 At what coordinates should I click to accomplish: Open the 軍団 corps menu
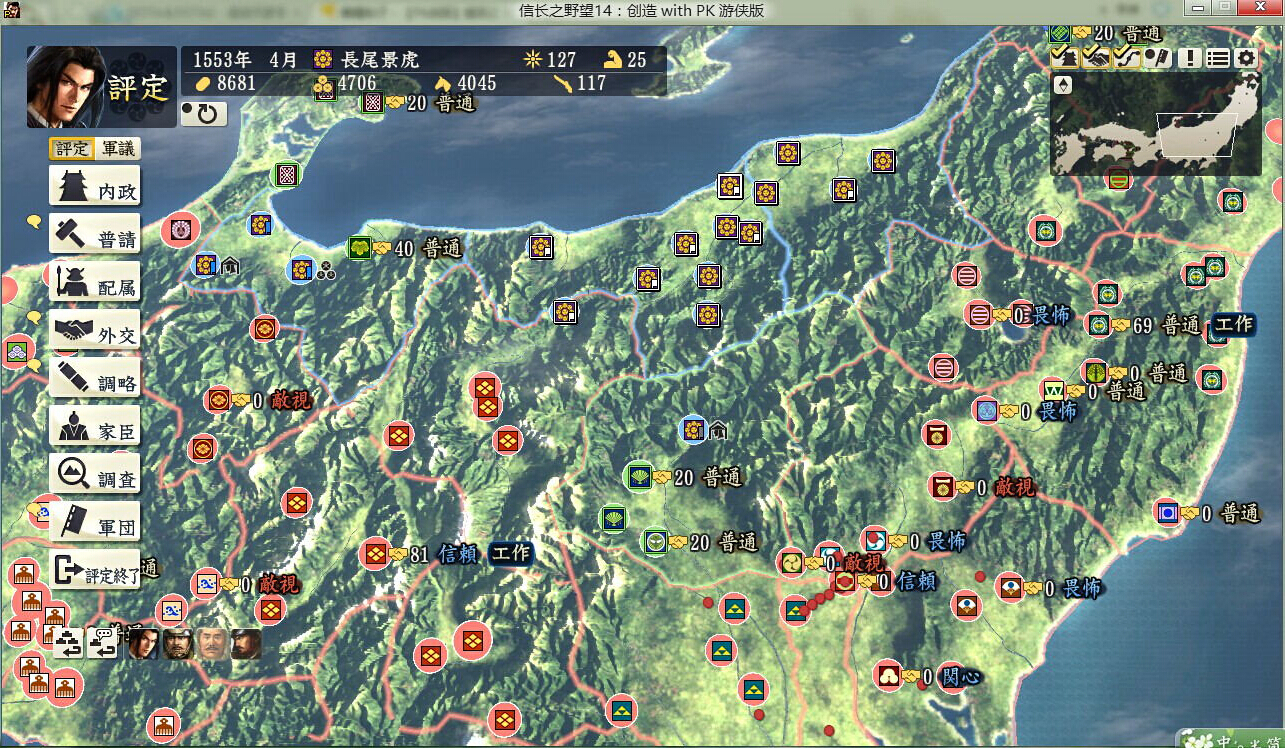coord(95,523)
